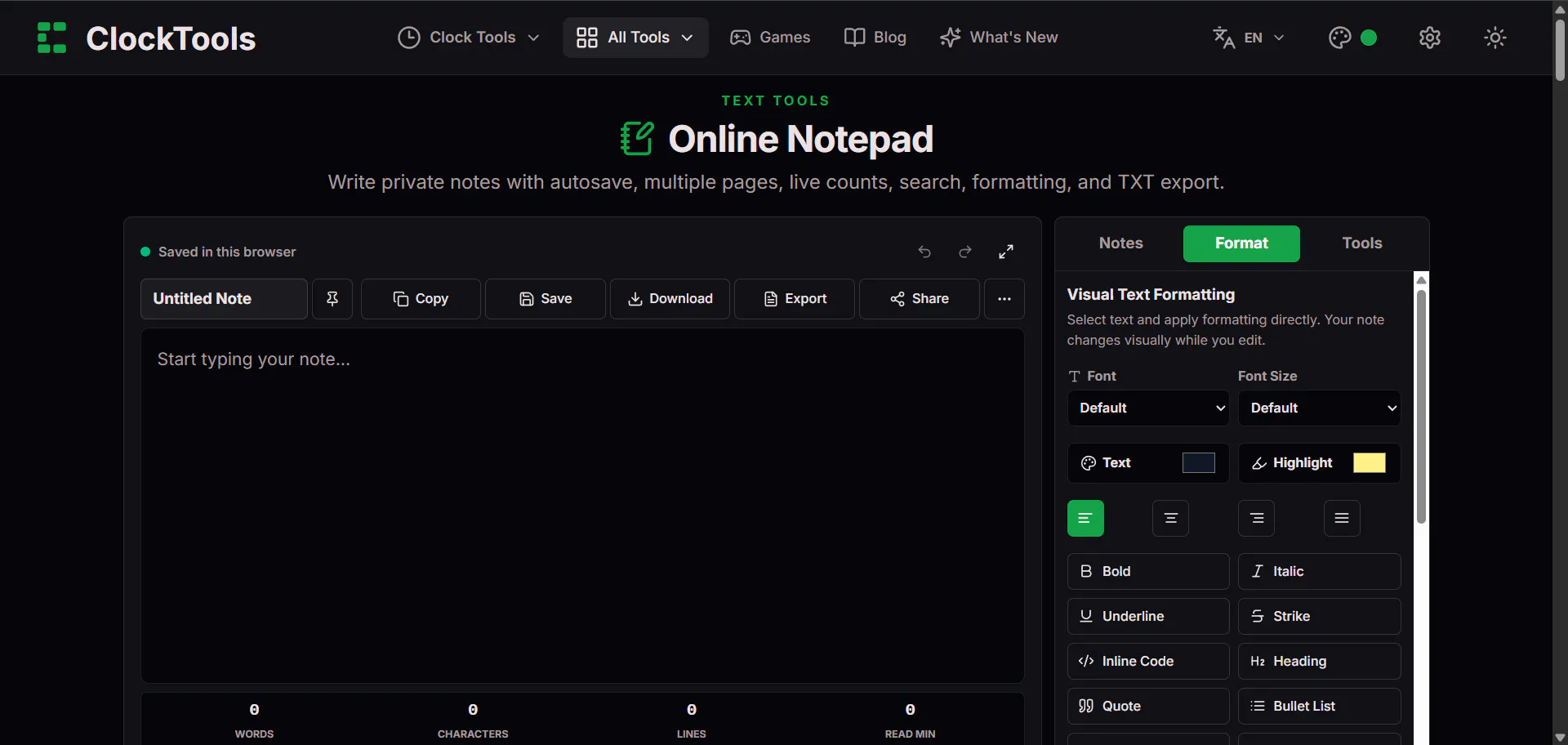Open What's New section
Viewport: 1568px width, 745px height.
click(x=999, y=38)
